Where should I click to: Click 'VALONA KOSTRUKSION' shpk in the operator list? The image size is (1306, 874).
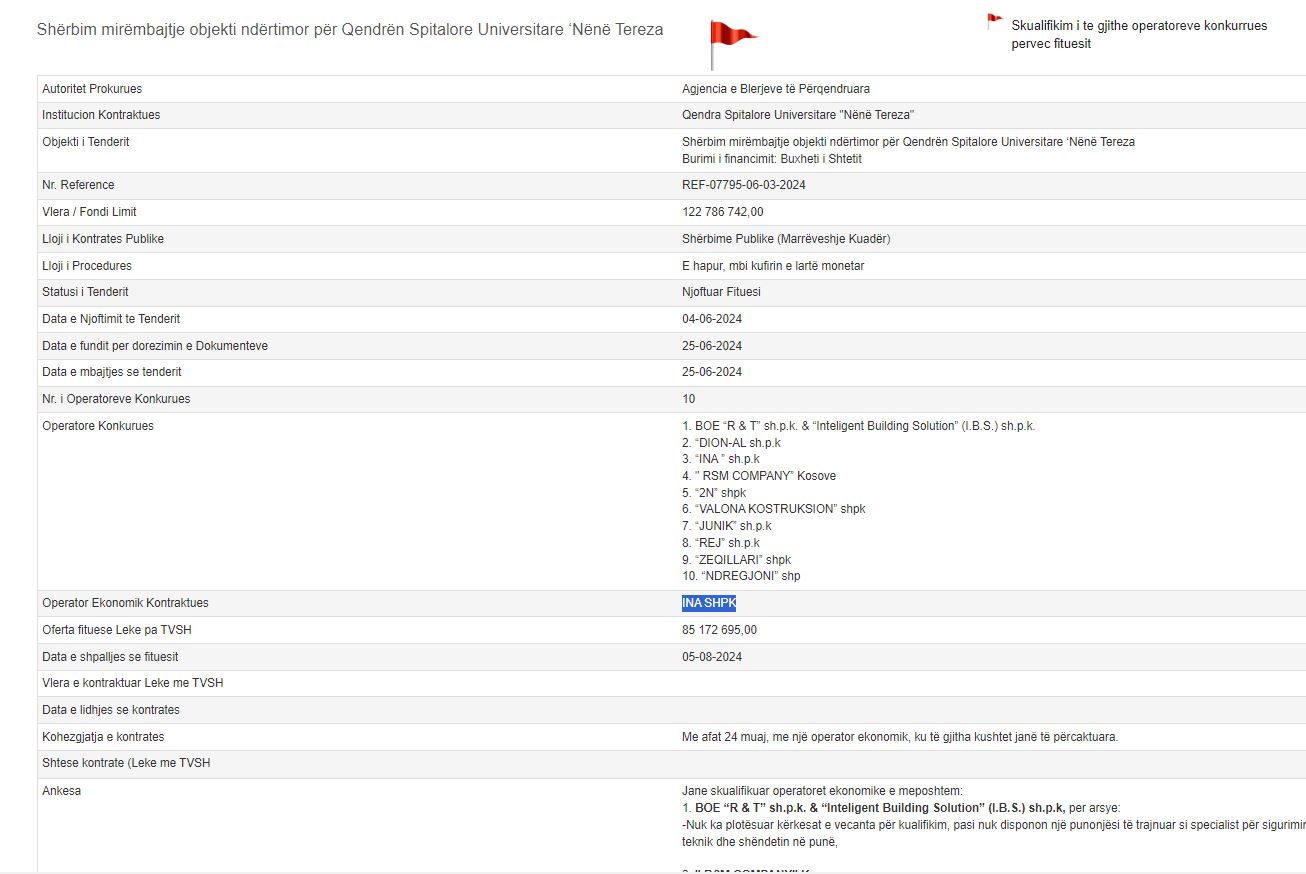pyautogui.click(x=773, y=509)
